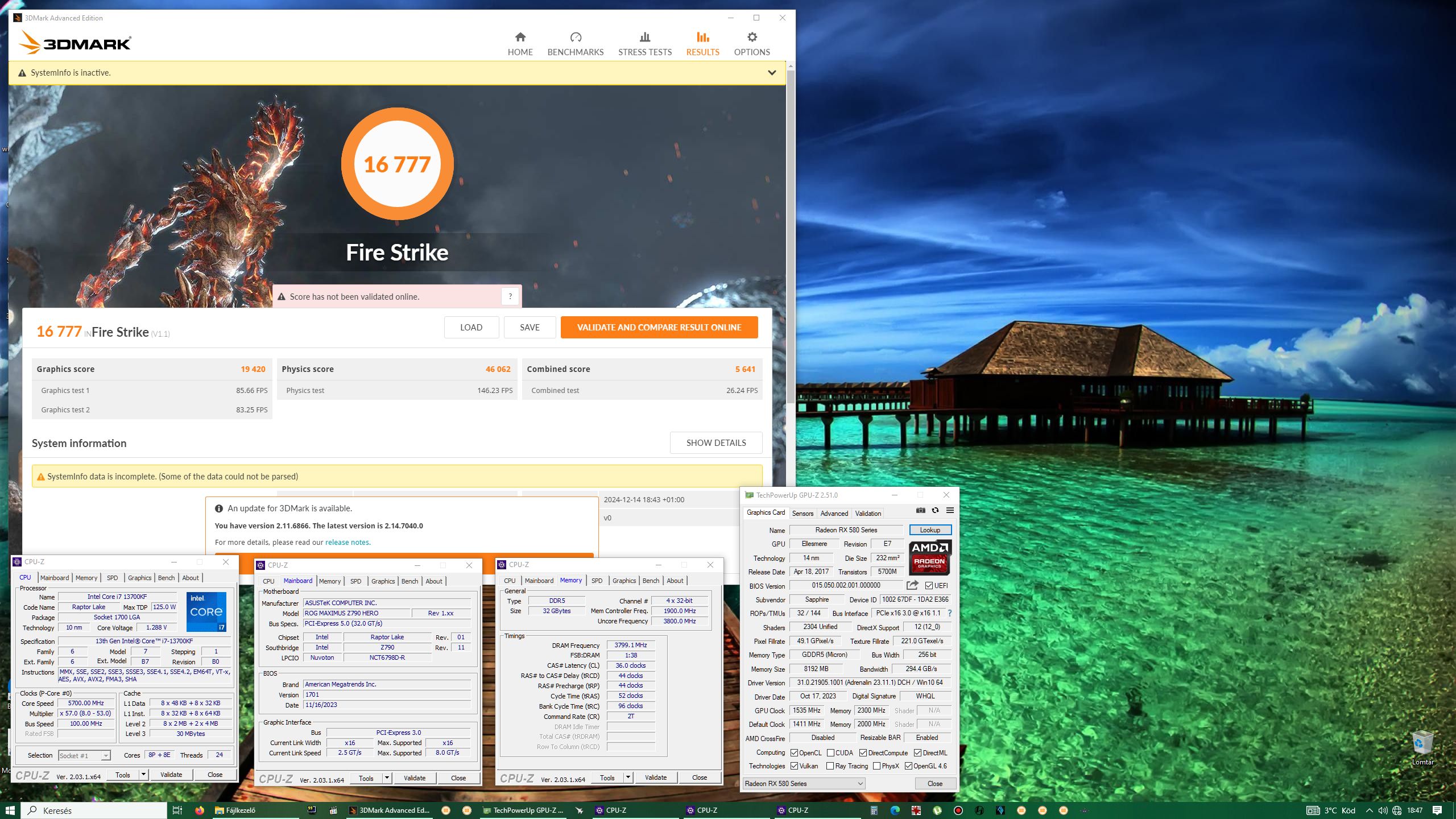Select SPD tab in CPU-Z Memory window
The width and height of the screenshot is (1456, 819).
(x=597, y=581)
